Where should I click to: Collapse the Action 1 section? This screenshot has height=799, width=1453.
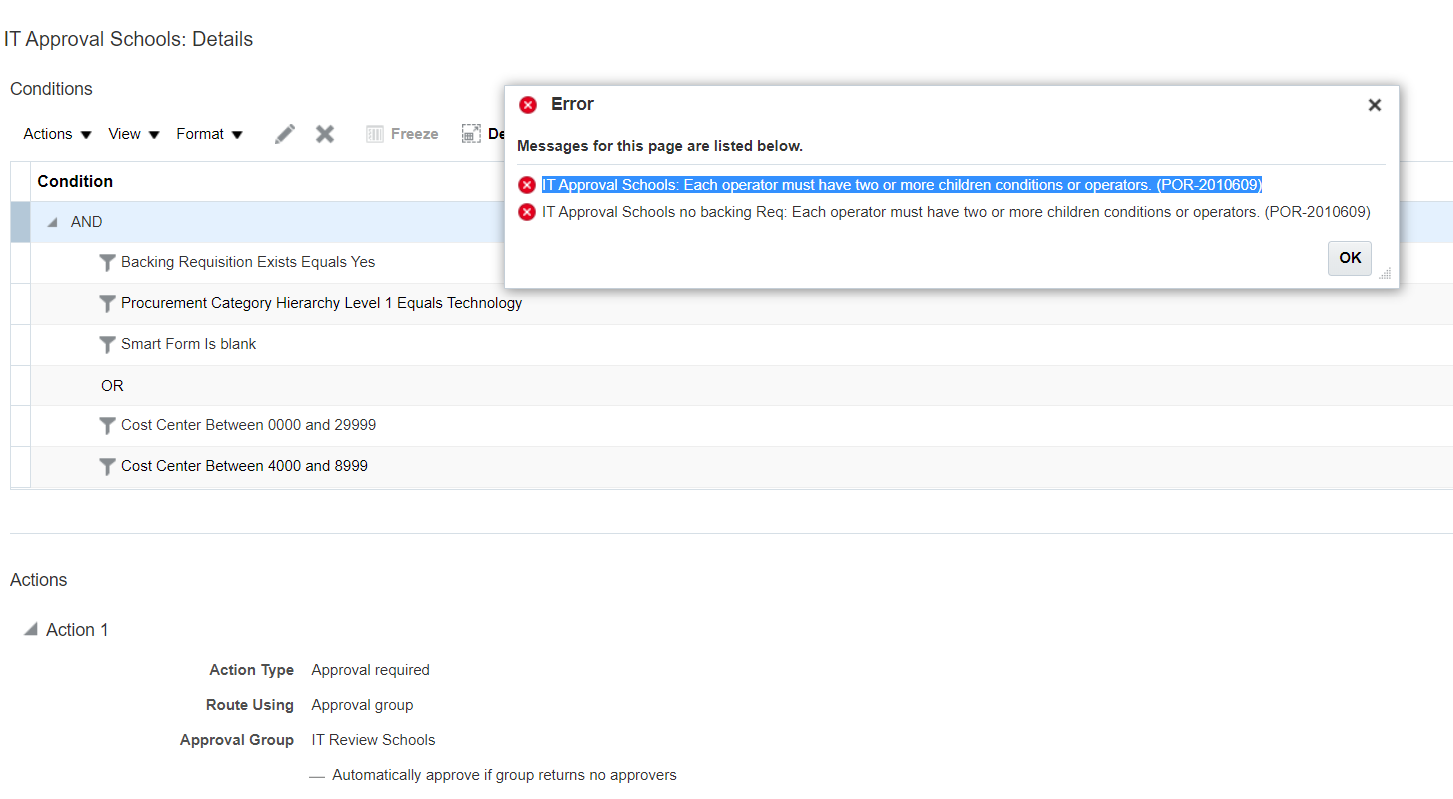click(32, 629)
